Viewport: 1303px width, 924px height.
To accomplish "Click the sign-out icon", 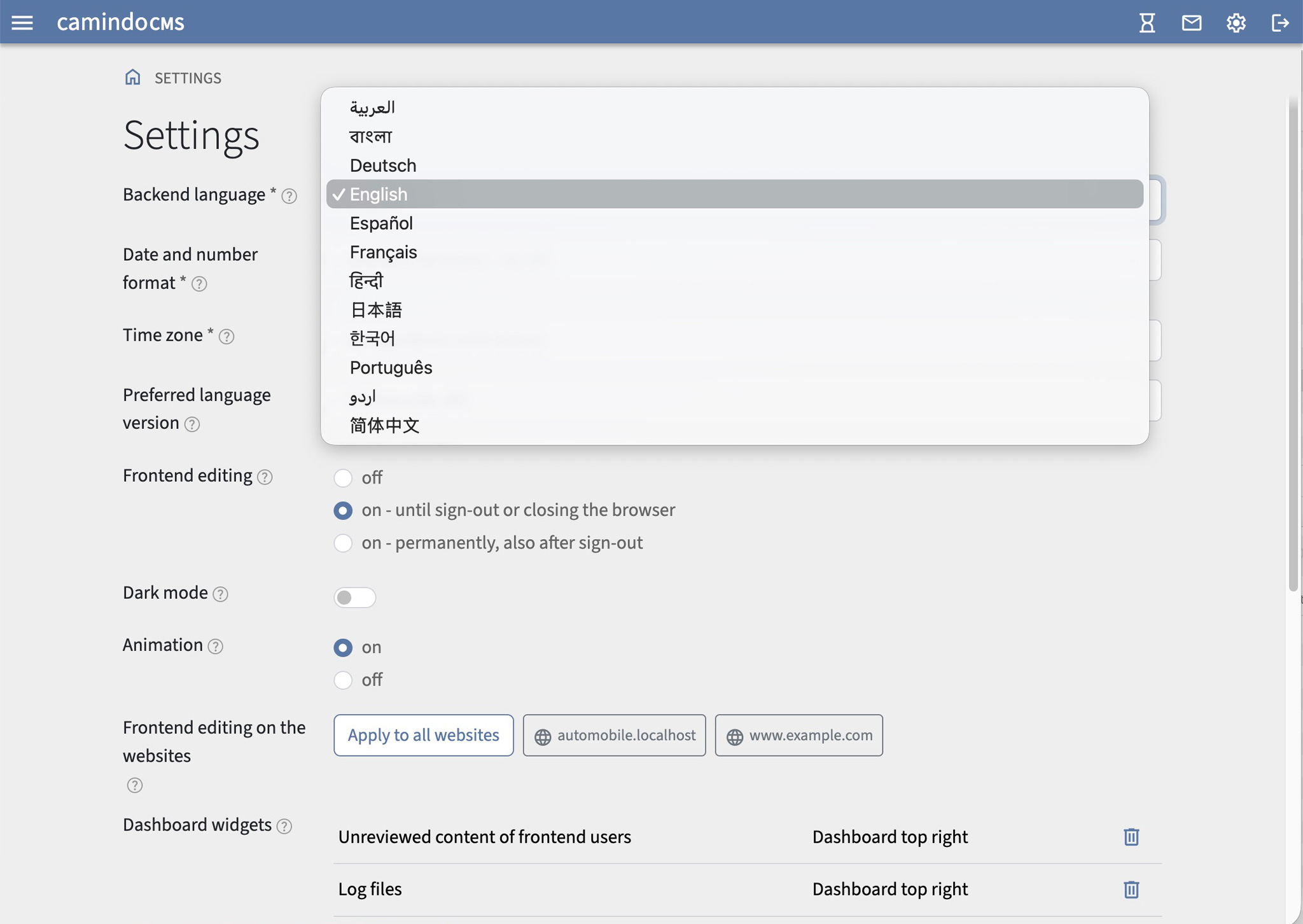I will pyautogui.click(x=1279, y=23).
